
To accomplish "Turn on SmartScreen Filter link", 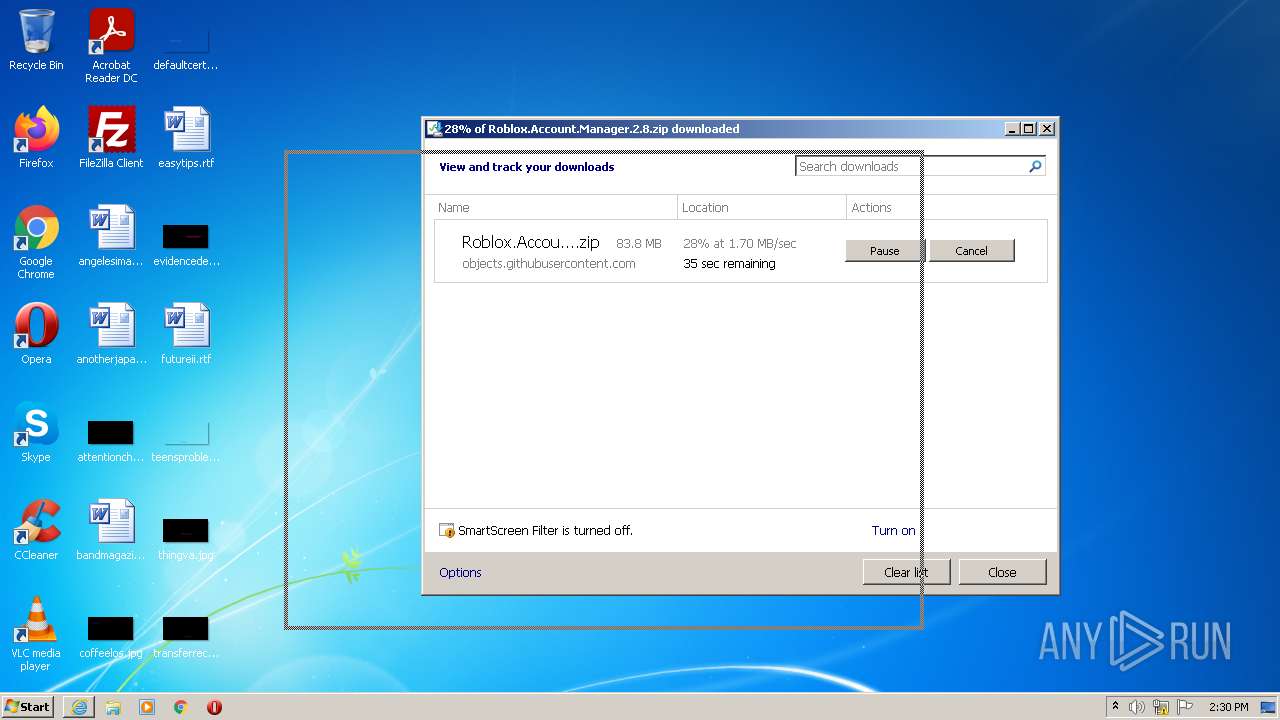I will pos(893,531).
